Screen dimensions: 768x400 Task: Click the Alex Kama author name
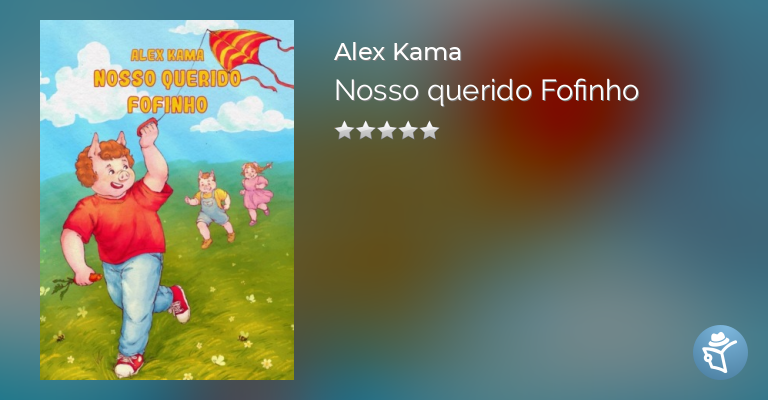[397, 52]
